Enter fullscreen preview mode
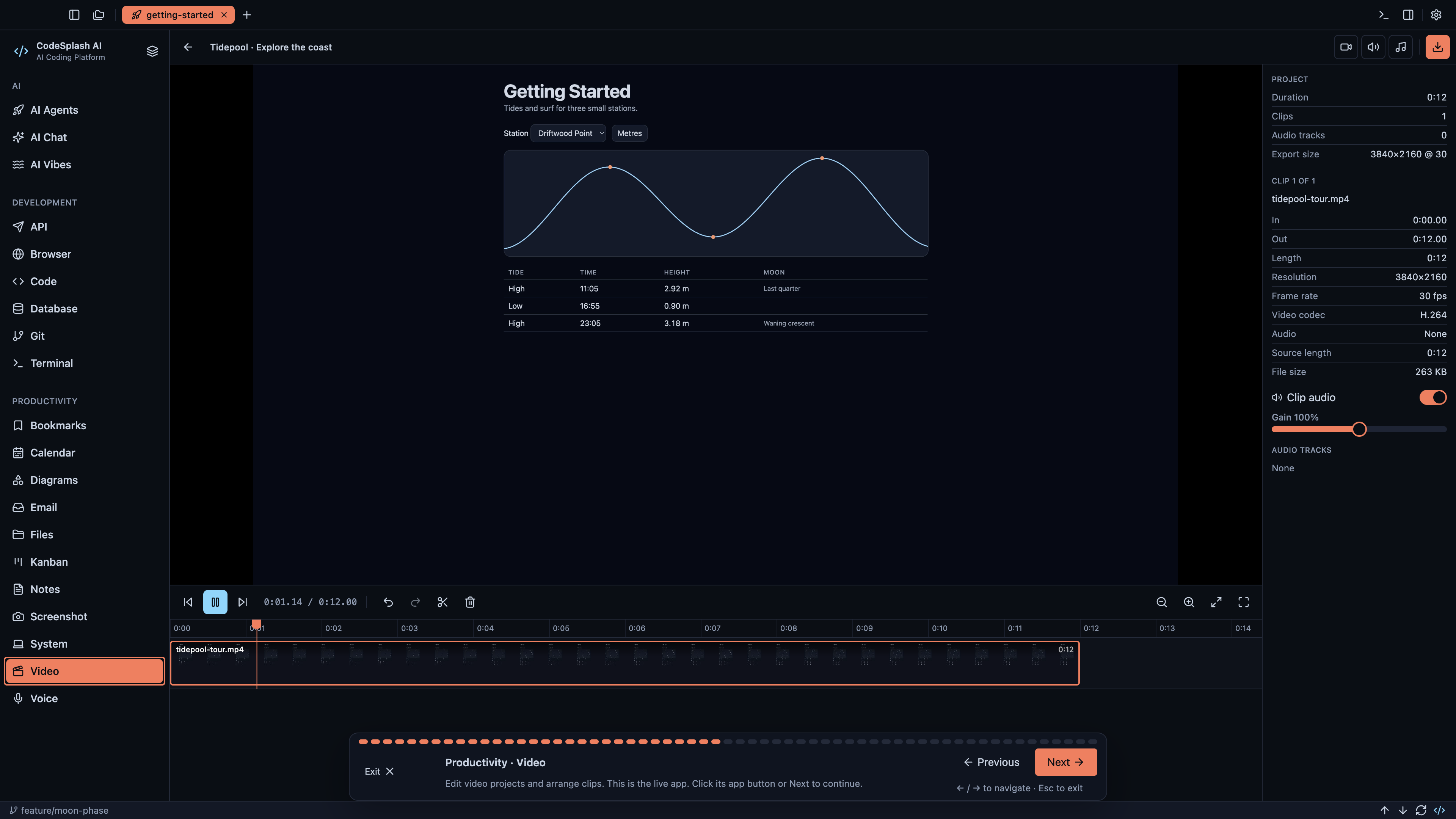Image resolution: width=1456 pixels, height=819 pixels. point(1244,602)
